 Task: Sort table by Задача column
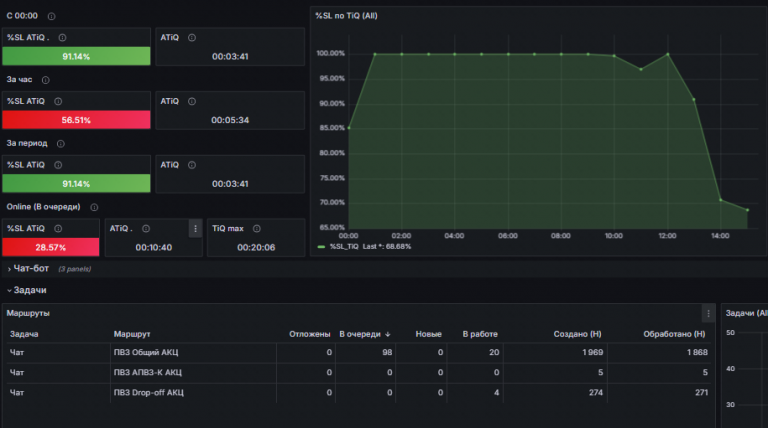(x=24, y=334)
